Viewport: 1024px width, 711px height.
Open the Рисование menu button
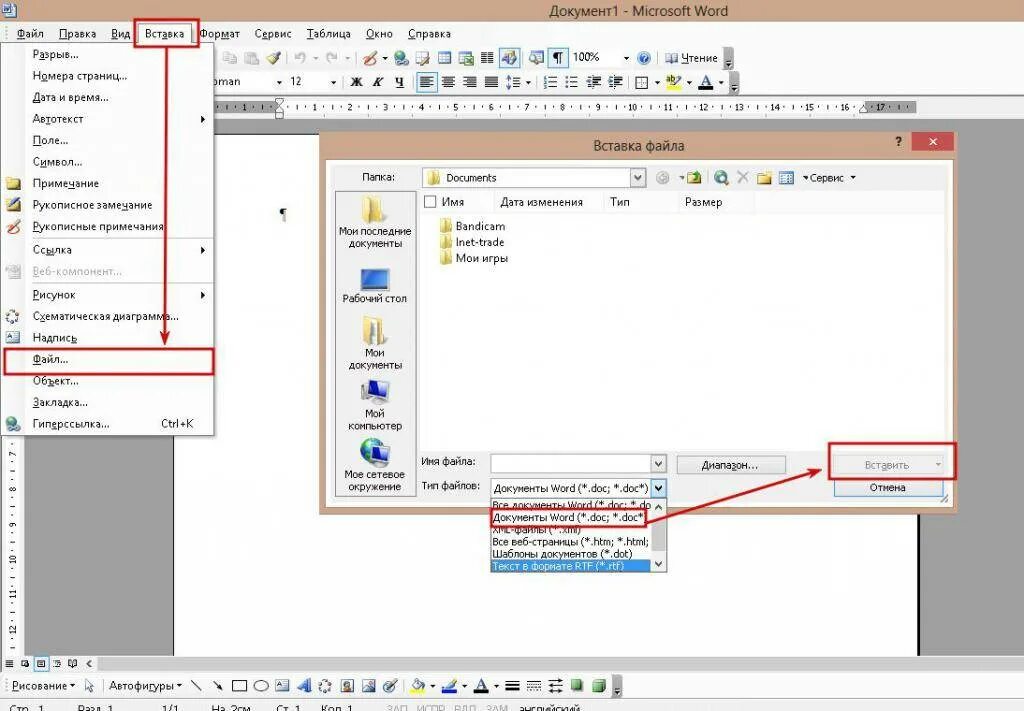click(x=43, y=686)
